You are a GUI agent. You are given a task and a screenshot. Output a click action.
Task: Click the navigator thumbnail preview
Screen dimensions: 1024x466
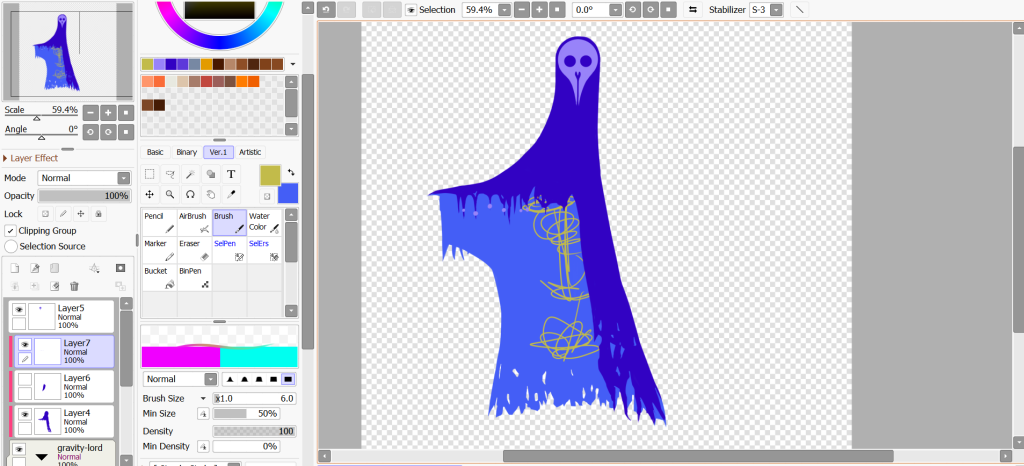pos(67,51)
